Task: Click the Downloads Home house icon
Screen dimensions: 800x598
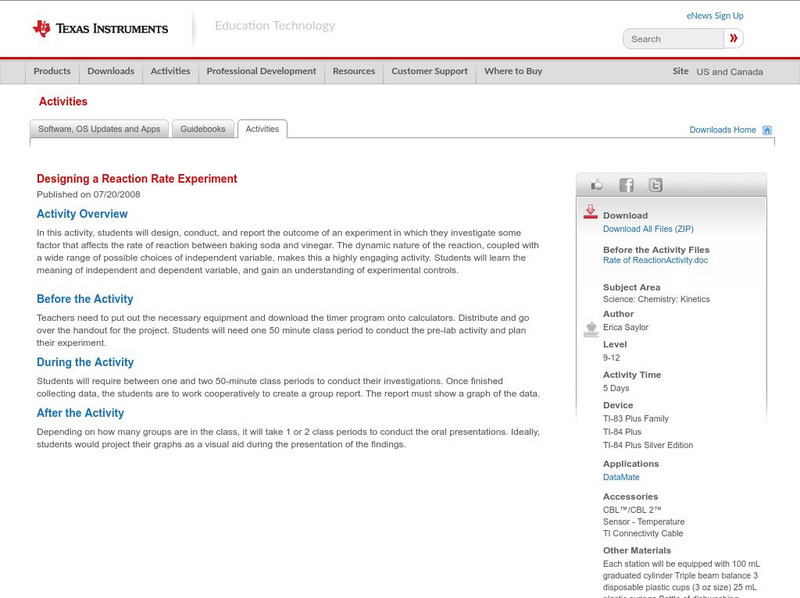Action: coord(767,130)
